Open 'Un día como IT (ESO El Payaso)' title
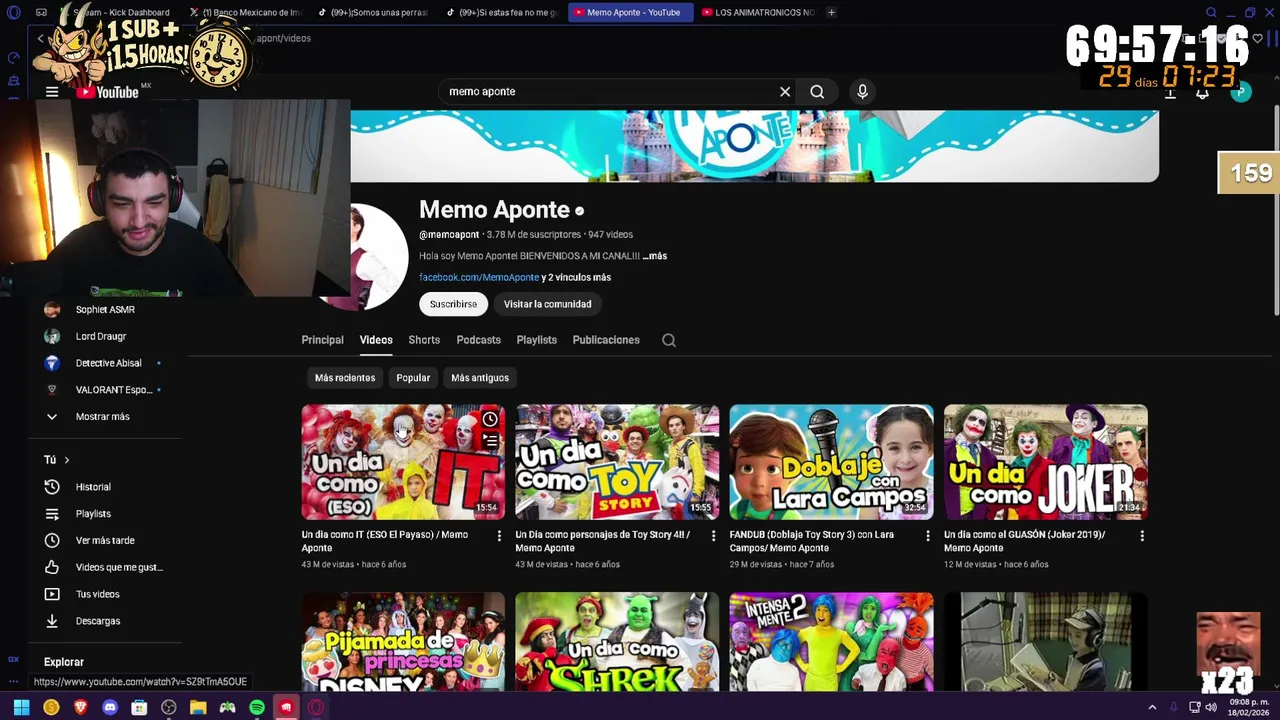Image resolution: width=1280 pixels, height=720 pixels. pos(385,541)
